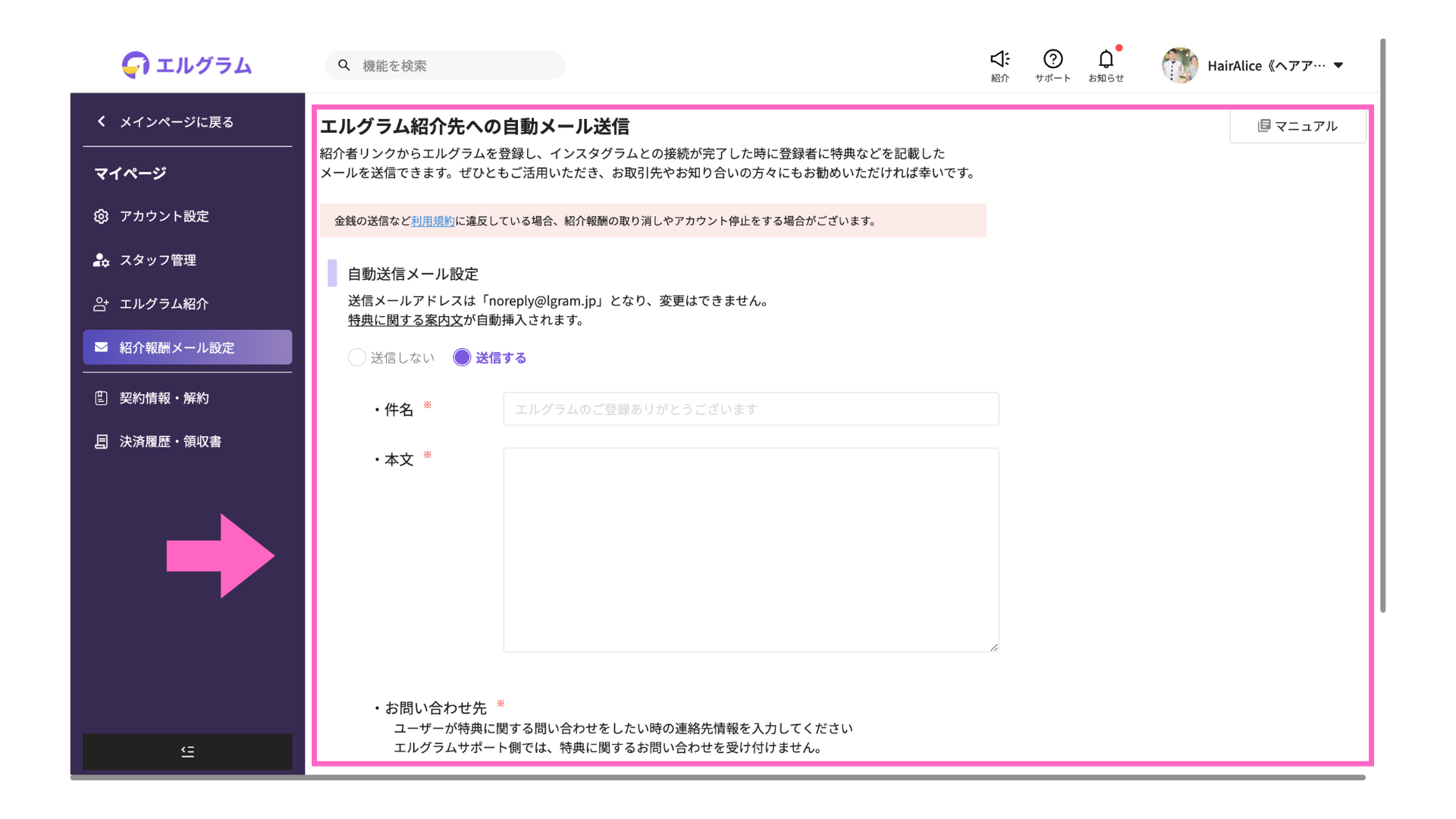The height and width of the screenshot is (819, 1456).
Task: Open the お知らせ notification bell
Action: [x=1106, y=65]
